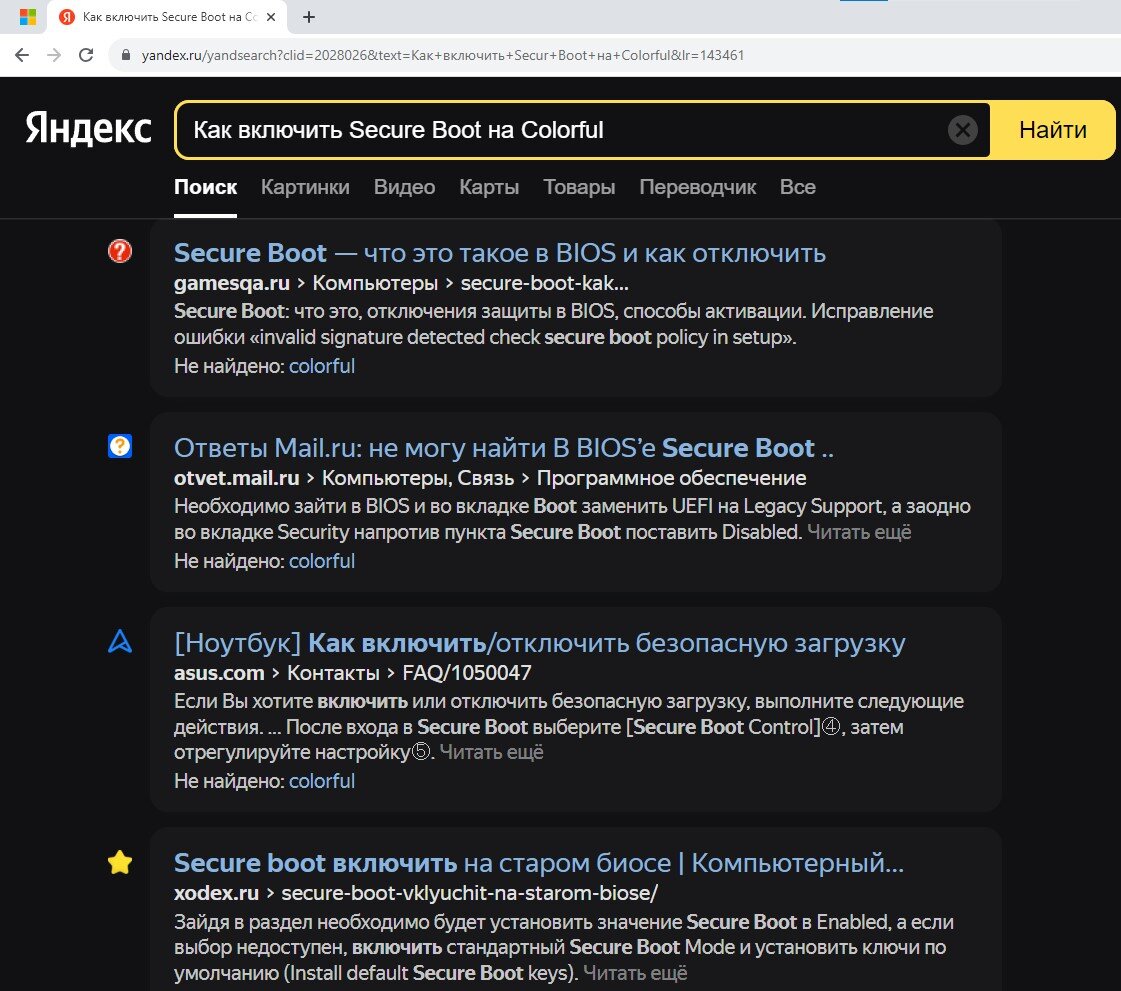
Task: Click the browser forward arrow
Action: point(54,55)
